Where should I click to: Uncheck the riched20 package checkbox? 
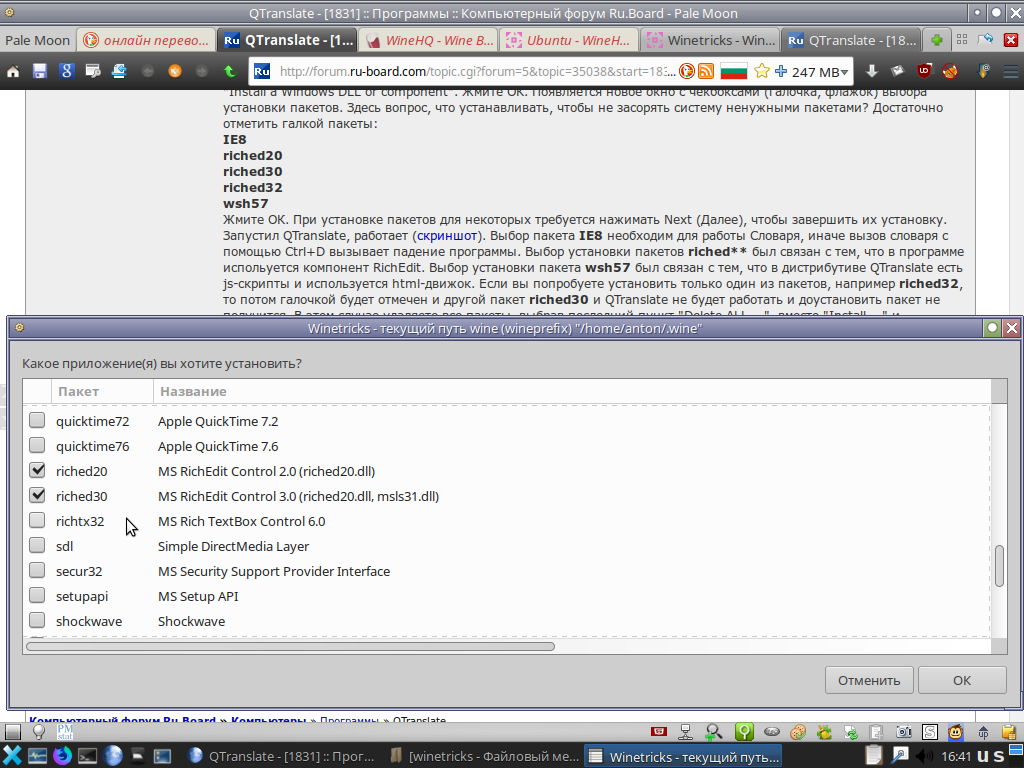(37, 470)
